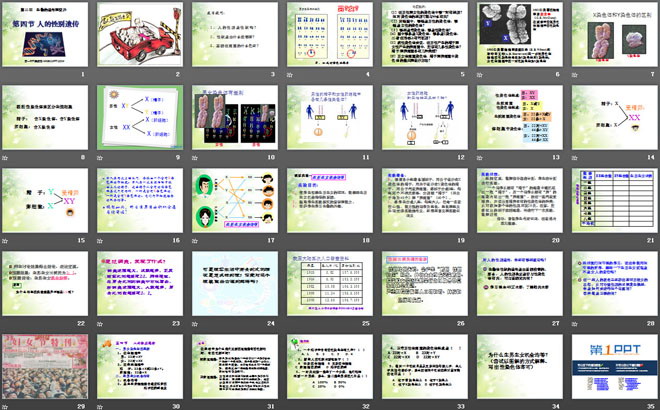This screenshot has width=660, height=410.
Task: Select slide 17 parents and children cross diagram thumbnail
Action: (235, 200)
